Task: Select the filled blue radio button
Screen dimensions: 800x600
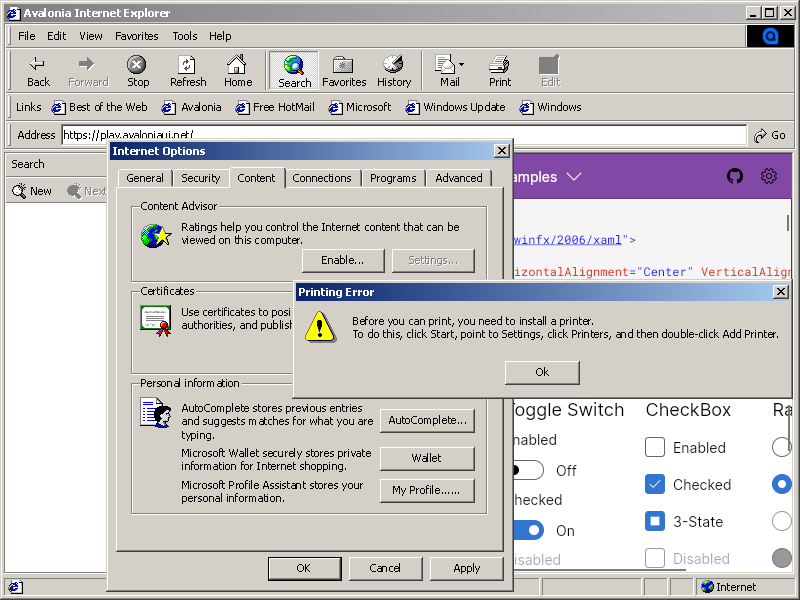Action: tap(782, 484)
